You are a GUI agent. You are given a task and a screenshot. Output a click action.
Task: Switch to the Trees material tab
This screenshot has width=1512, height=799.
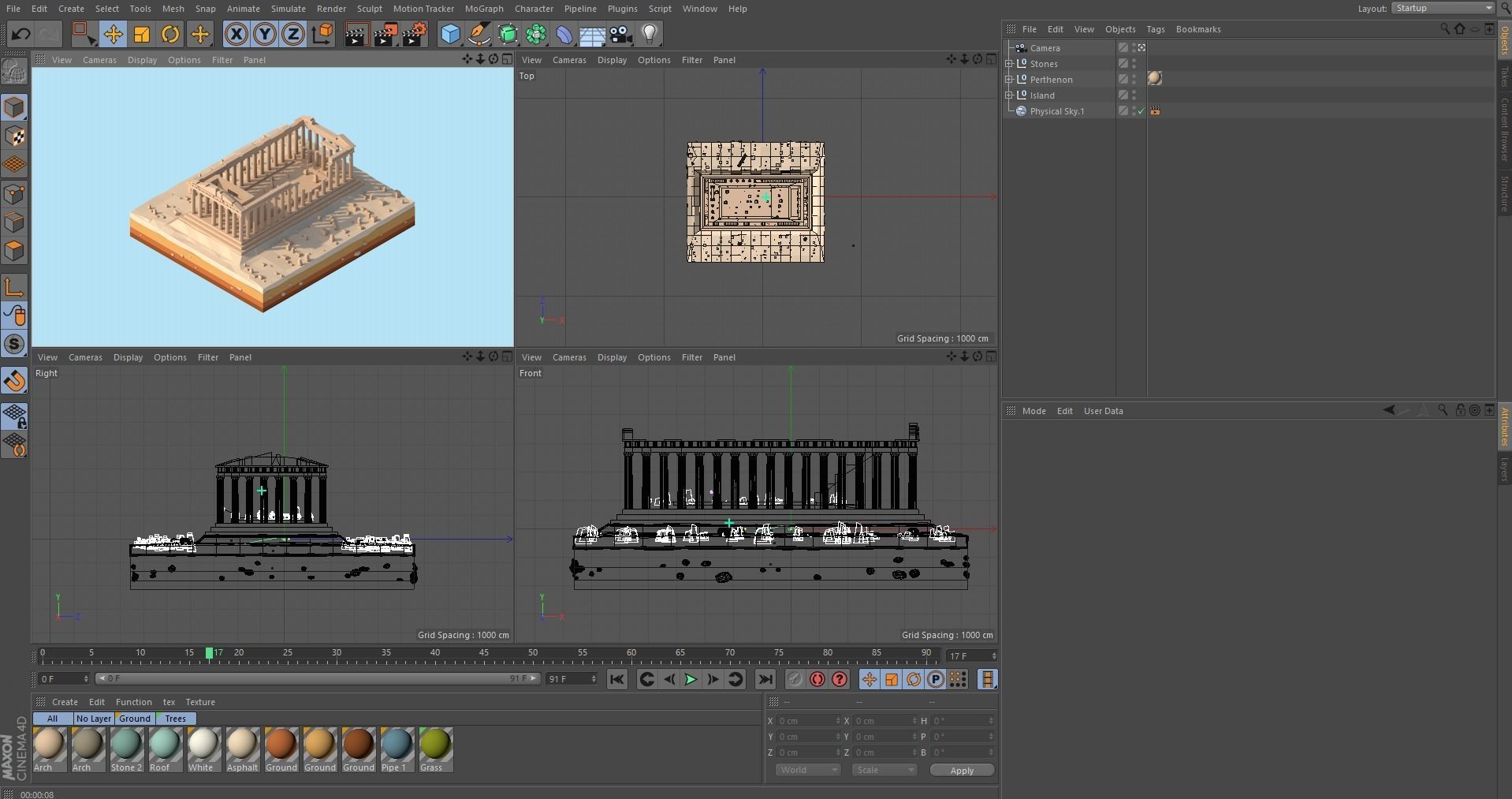175,719
